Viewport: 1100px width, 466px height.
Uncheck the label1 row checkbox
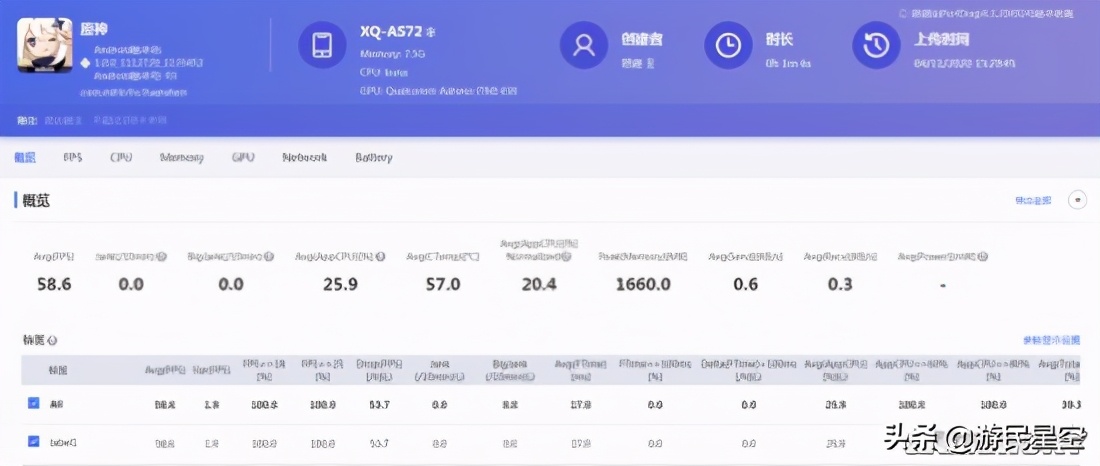pos(34,442)
